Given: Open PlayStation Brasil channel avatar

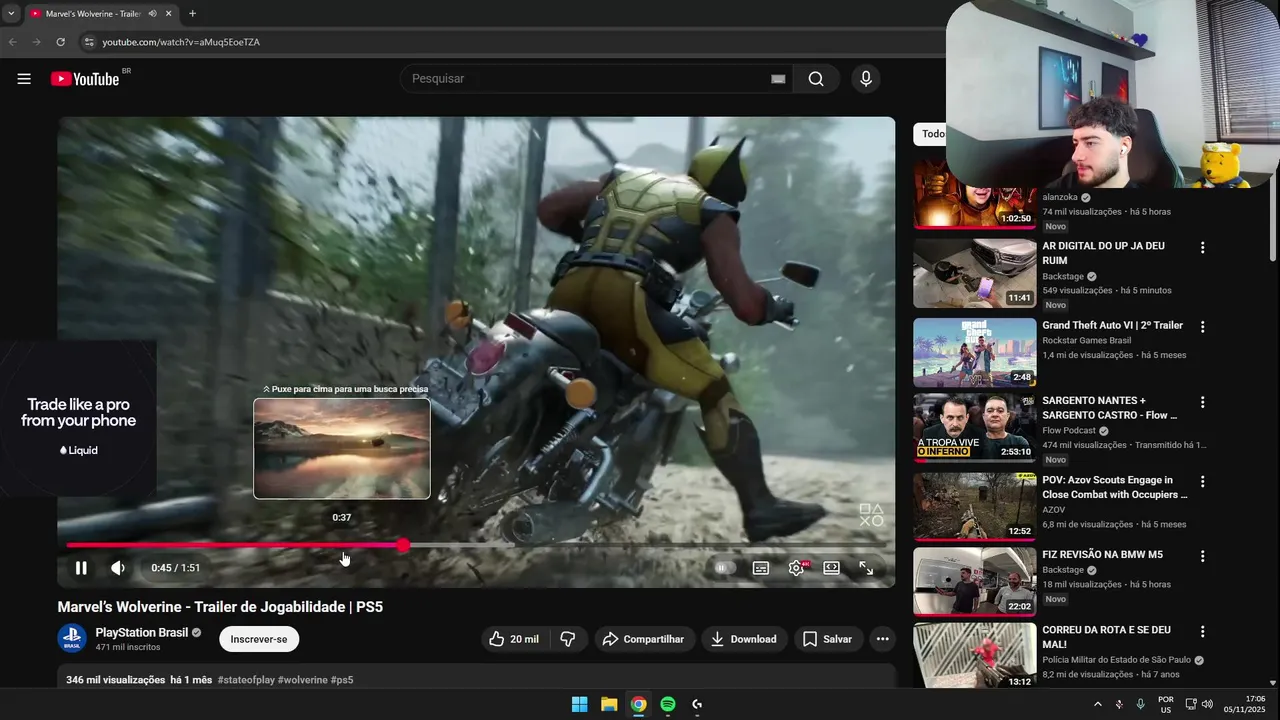Looking at the screenshot, I should (x=72, y=639).
